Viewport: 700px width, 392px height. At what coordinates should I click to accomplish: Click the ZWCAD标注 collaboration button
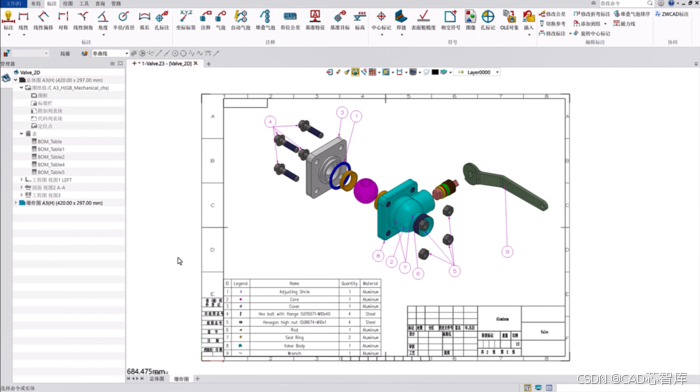tap(672, 14)
